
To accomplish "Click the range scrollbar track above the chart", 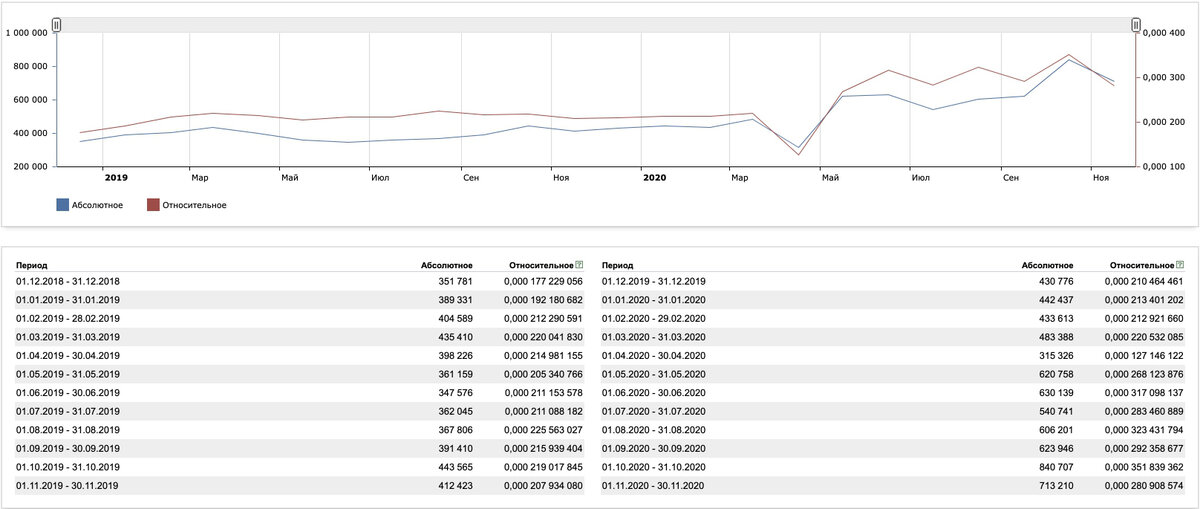I will pos(596,24).
